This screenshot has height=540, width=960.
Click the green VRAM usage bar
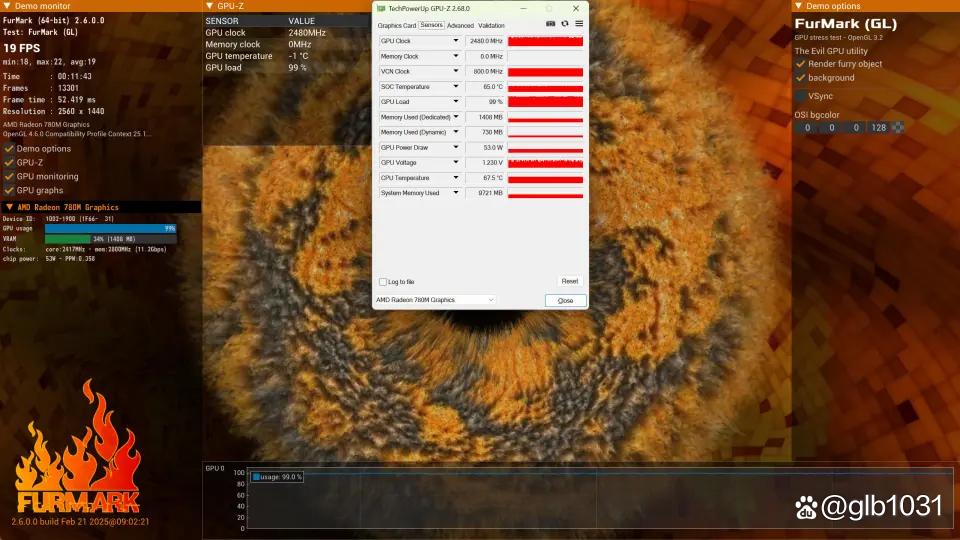67,239
